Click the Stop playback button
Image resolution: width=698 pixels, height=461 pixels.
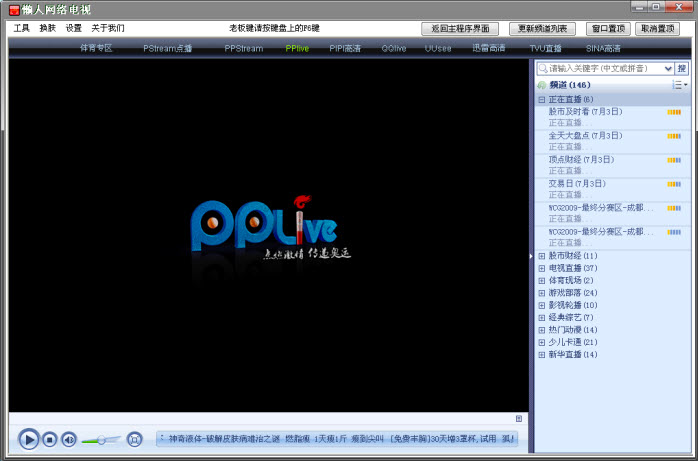(x=50, y=439)
